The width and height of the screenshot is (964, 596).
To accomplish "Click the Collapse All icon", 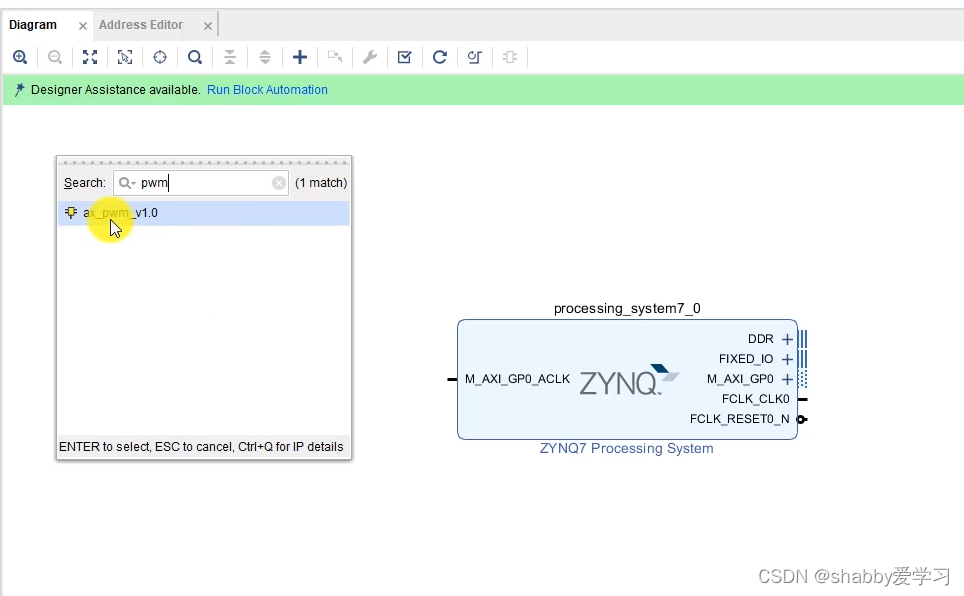I will (230, 57).
